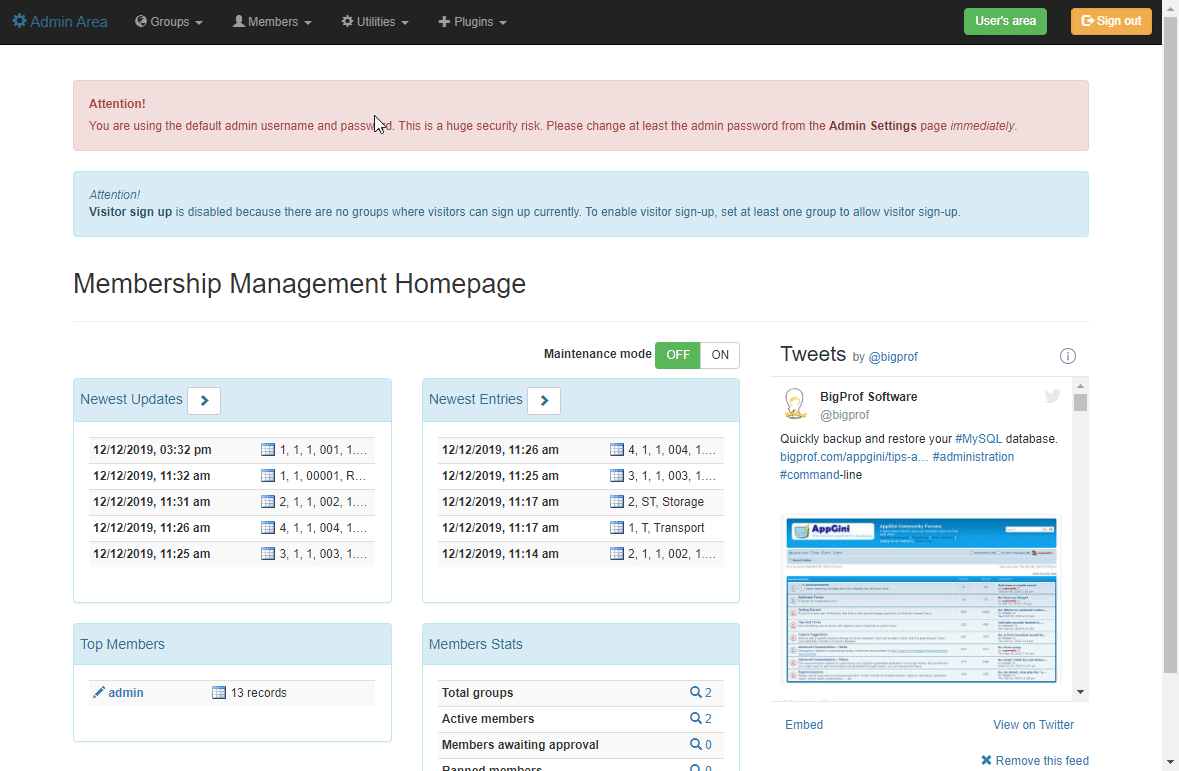
Task: Click table icon beside '1, T, Transport'
Action: [x=617, y=527]
